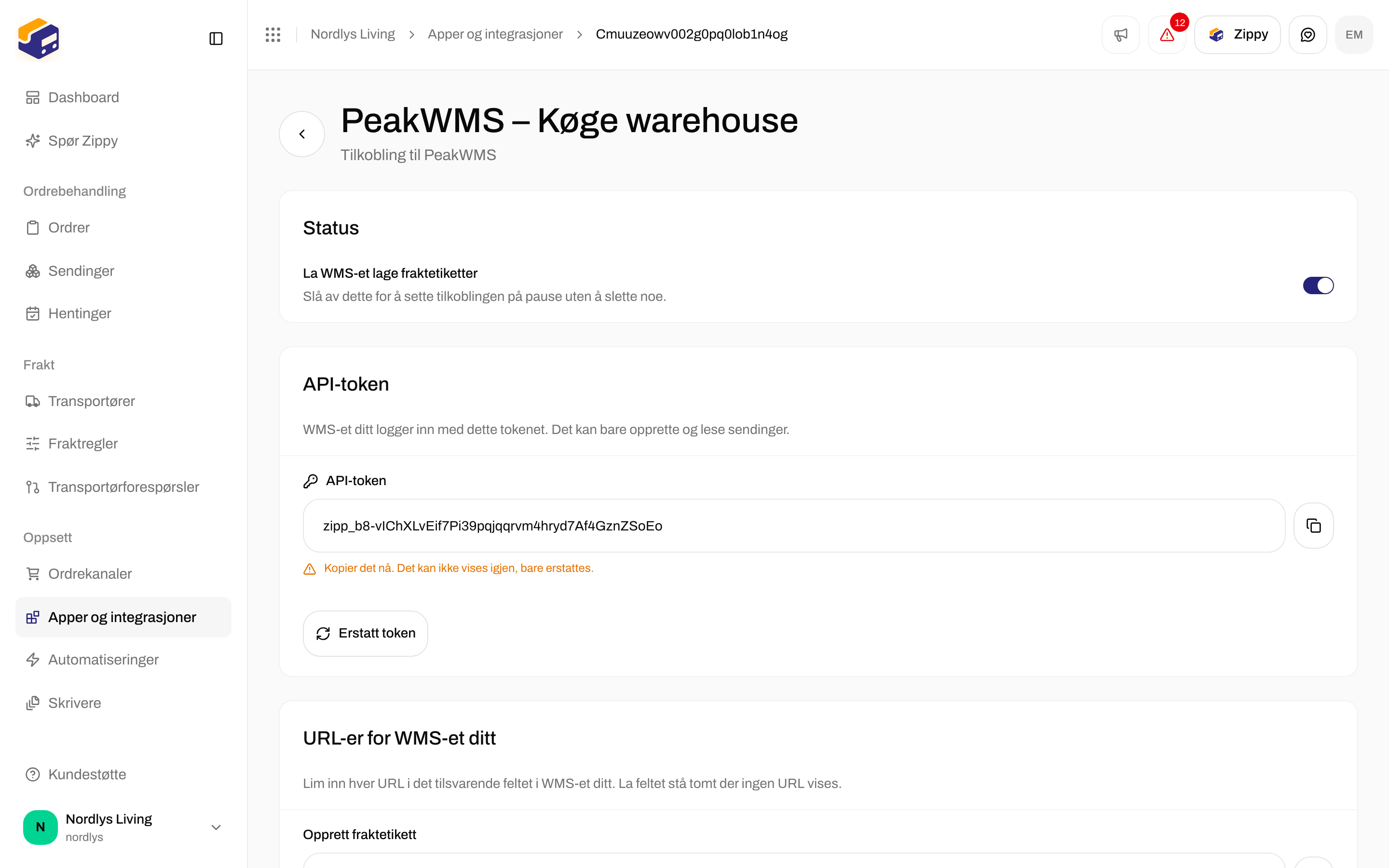Image resolution: width=1389 pixels, height=868 pixels.
Task: Click the Opprett fraktetikett label
Action: pos(359,835)
